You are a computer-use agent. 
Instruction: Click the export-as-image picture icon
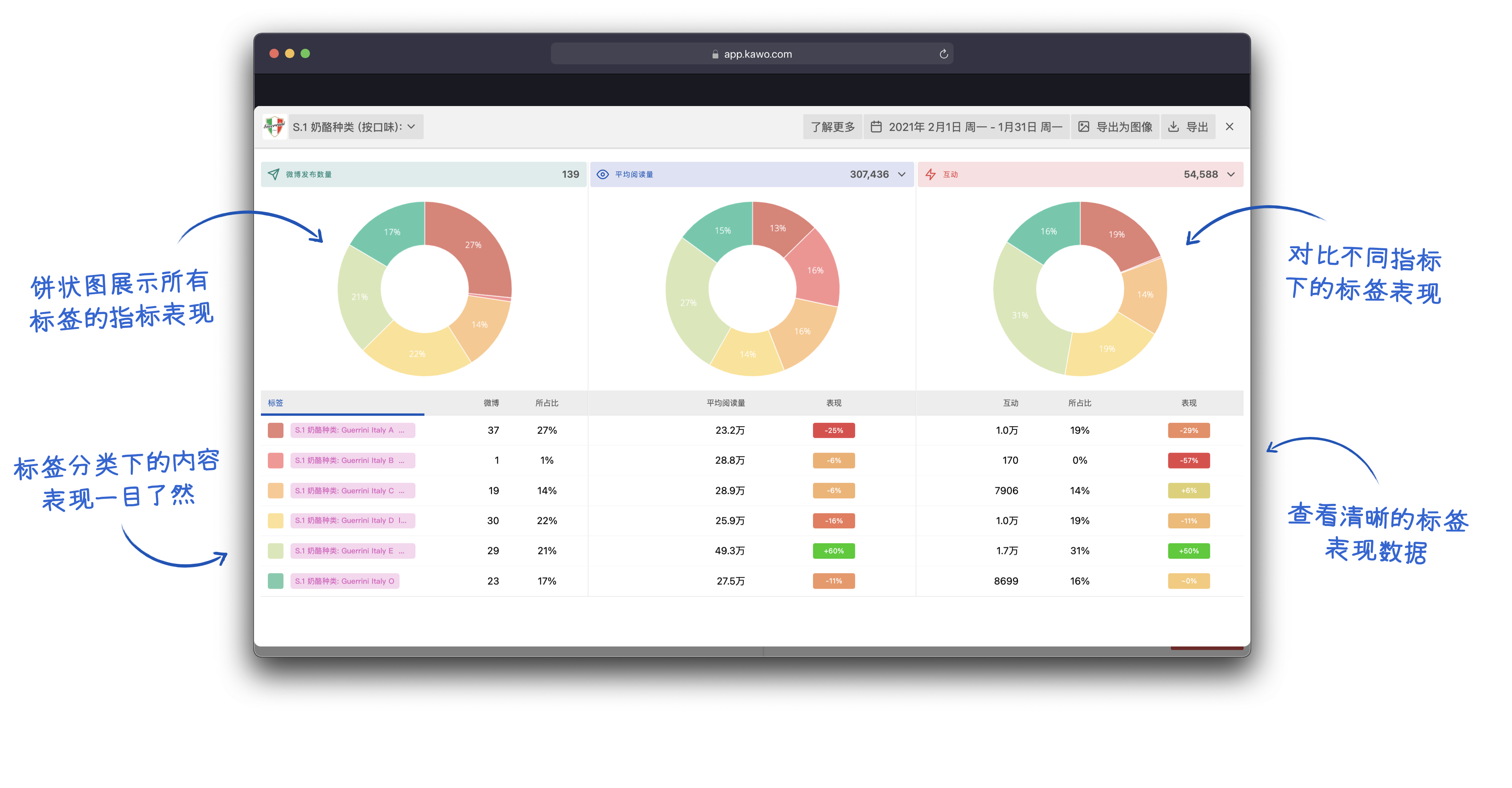1084,127
